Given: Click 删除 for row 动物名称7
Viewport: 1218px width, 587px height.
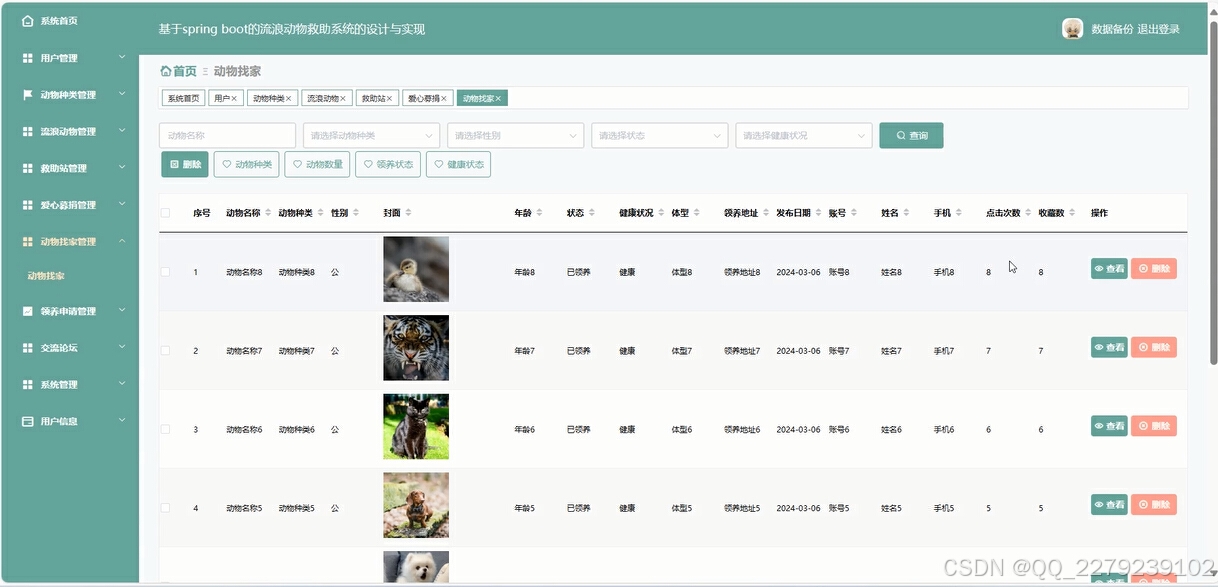Looking at the screenshot, I should click(1154, 347).
